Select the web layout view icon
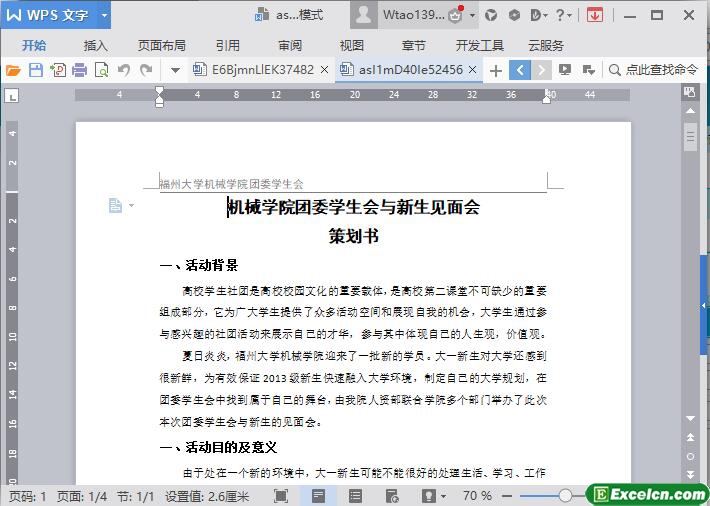 392,496
